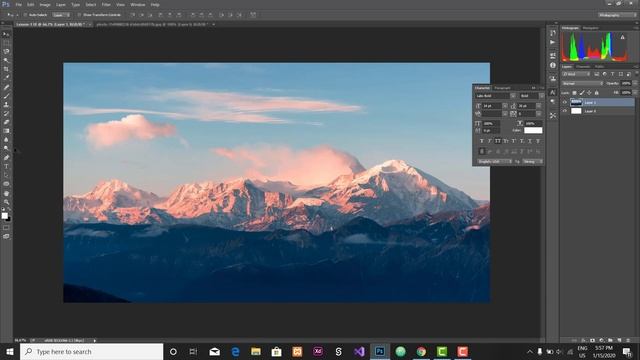Image resolution: width=640 pixels, height=360 pixels.
Task: Select the Brush tool
Action: (6, 96)
